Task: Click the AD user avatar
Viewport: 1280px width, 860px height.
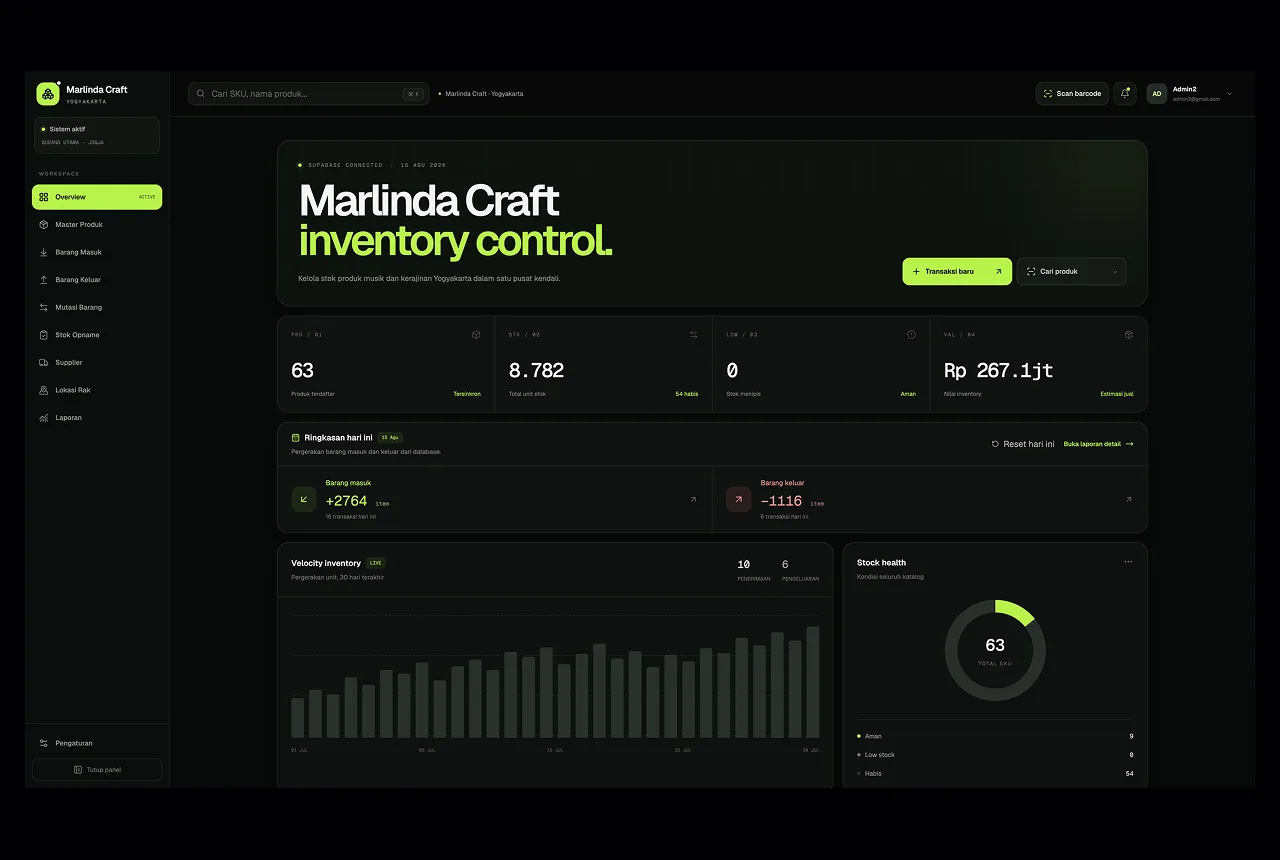Action: pos(1157,94)
